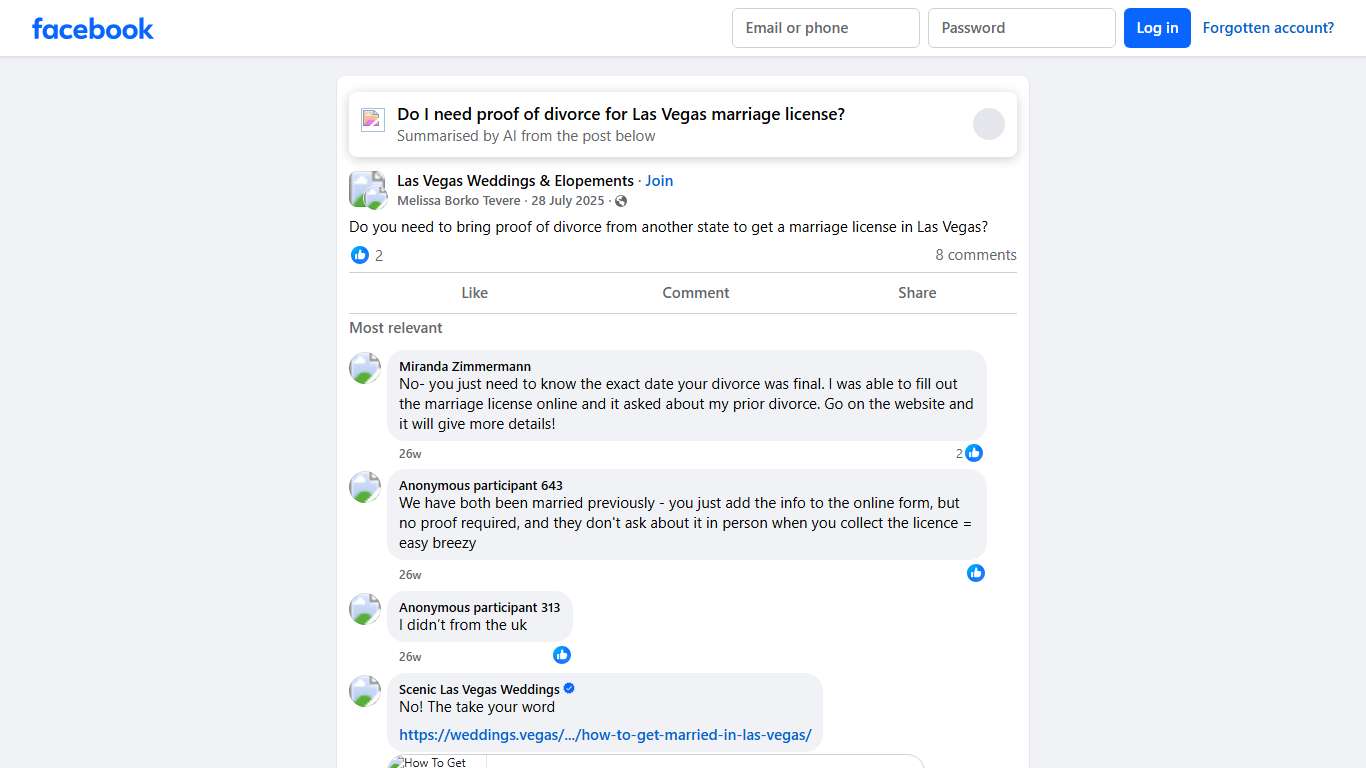Click the public globe icon beside post date
This screenshot has height=768, width=1366.
(621, 201)
